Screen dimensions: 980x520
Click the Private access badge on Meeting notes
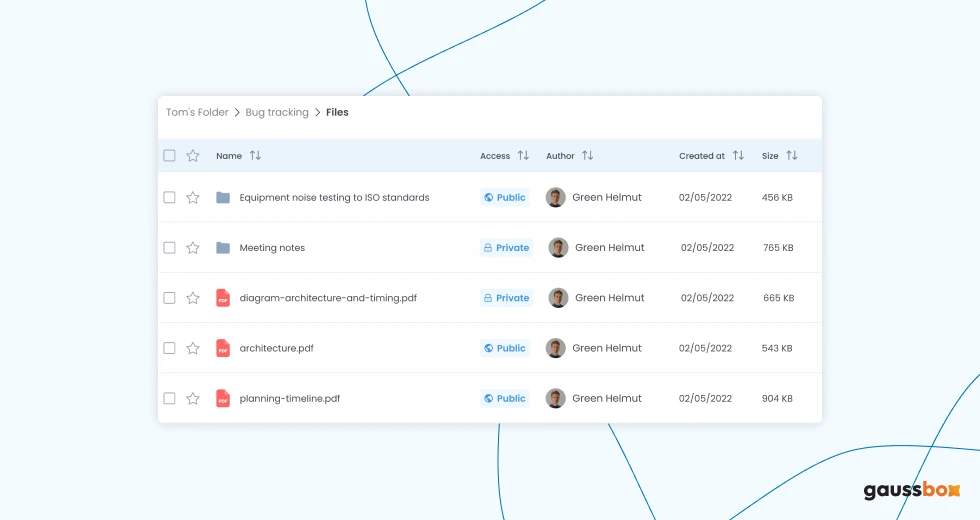506,248
